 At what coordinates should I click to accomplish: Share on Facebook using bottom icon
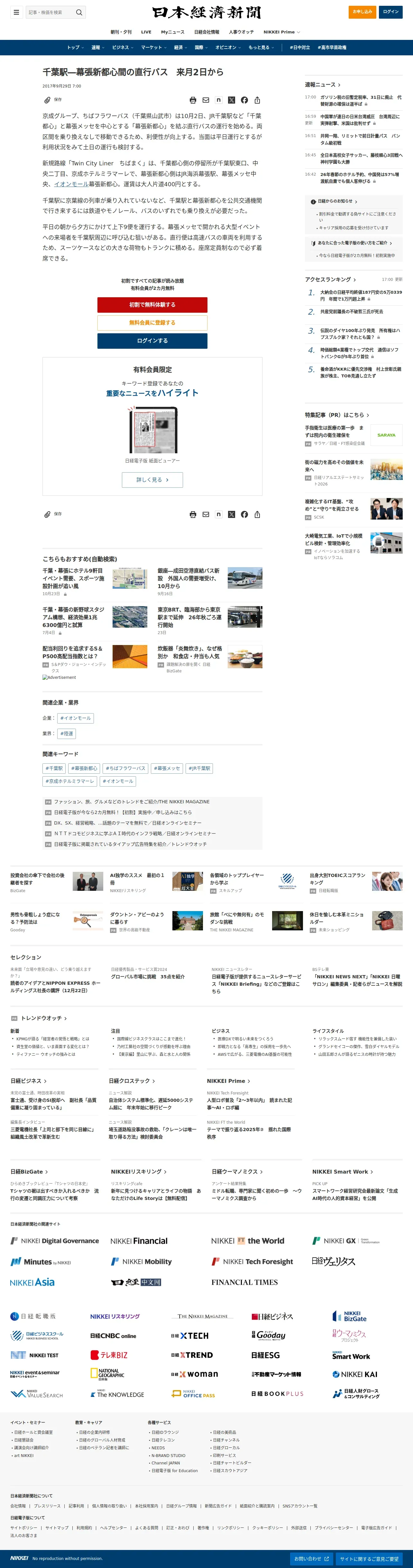[244, 514]
